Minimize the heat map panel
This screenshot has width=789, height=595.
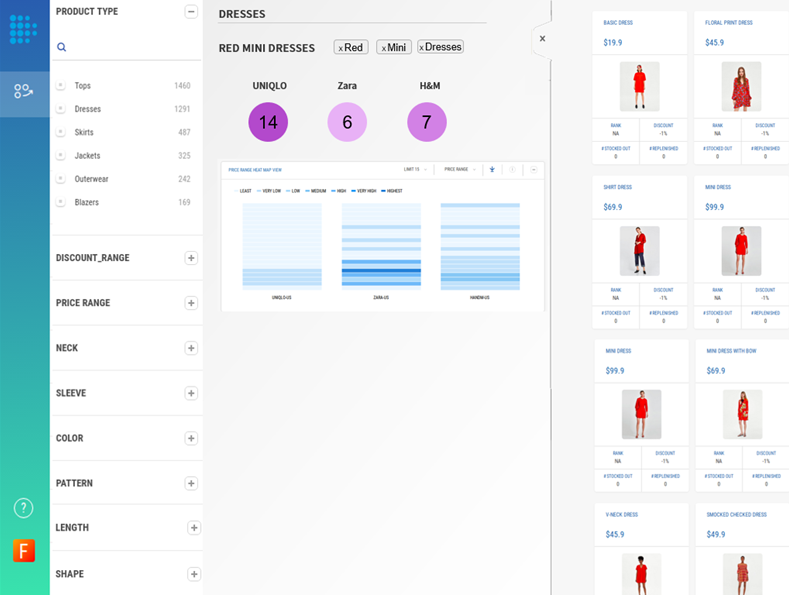point(534,170)
